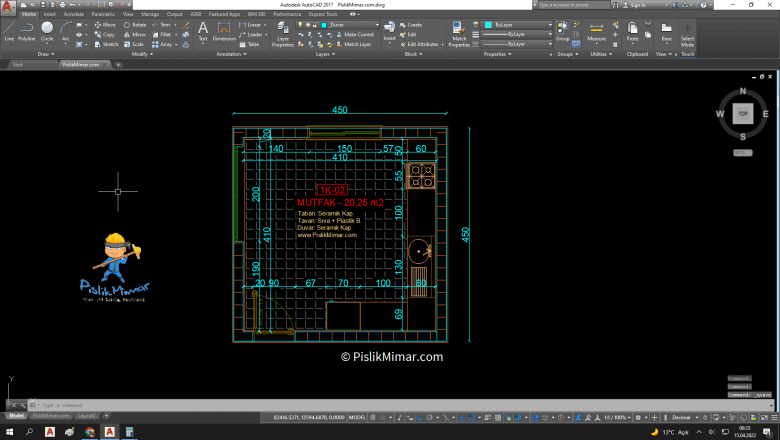Select the Line drawing tool
780x440 pixels.
[x=9, y=30]
